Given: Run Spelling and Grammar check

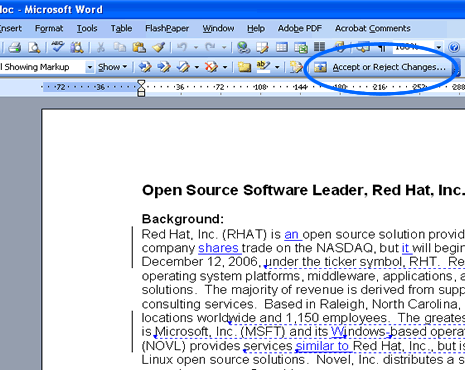Looking at the screenshot, I should pyautogui.click(x=58, y=47).
